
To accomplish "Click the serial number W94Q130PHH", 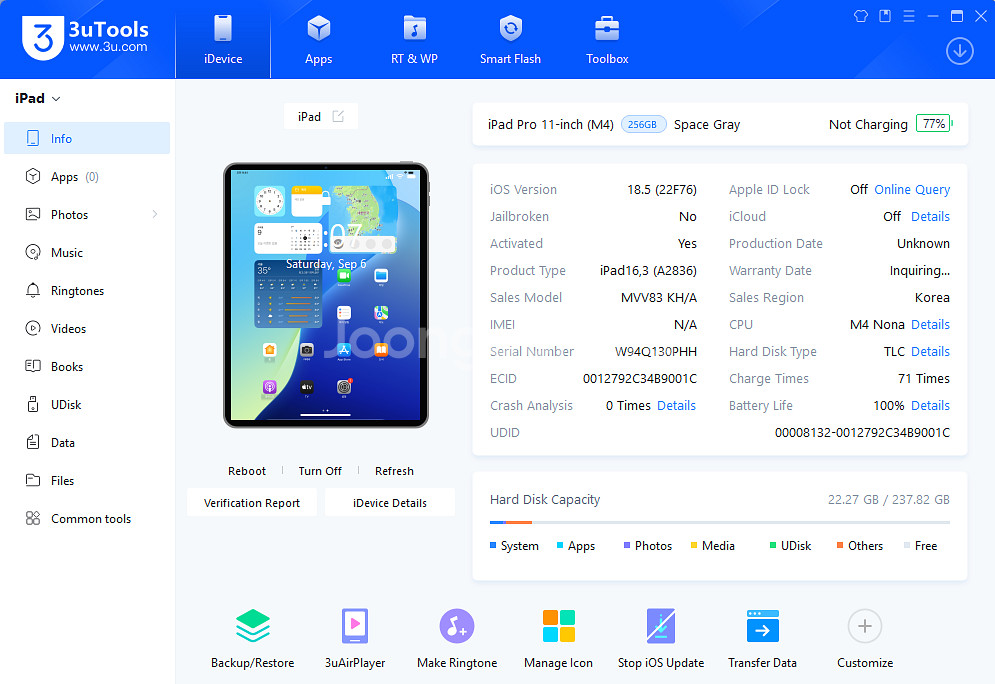I will pyautogui.click(x=656, y=352).
